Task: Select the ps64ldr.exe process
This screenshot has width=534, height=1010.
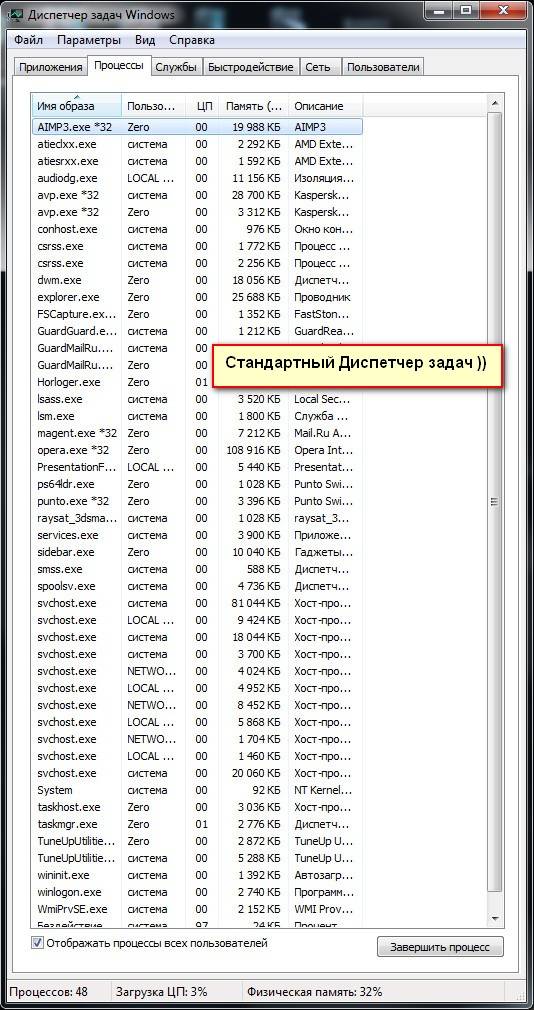Action: 197,484
